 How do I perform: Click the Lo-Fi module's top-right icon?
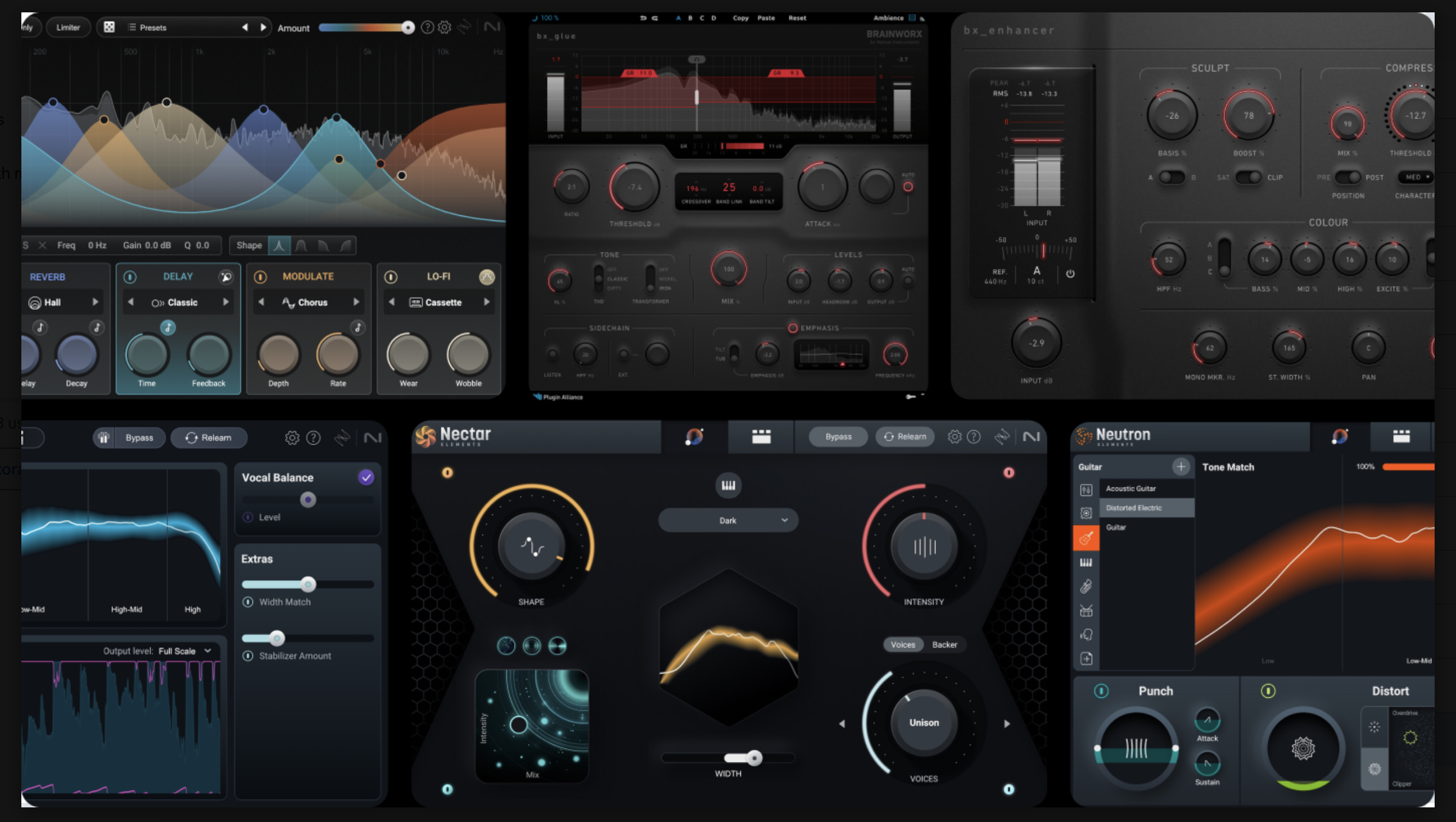pyautogui.click(x=487, y=277)
